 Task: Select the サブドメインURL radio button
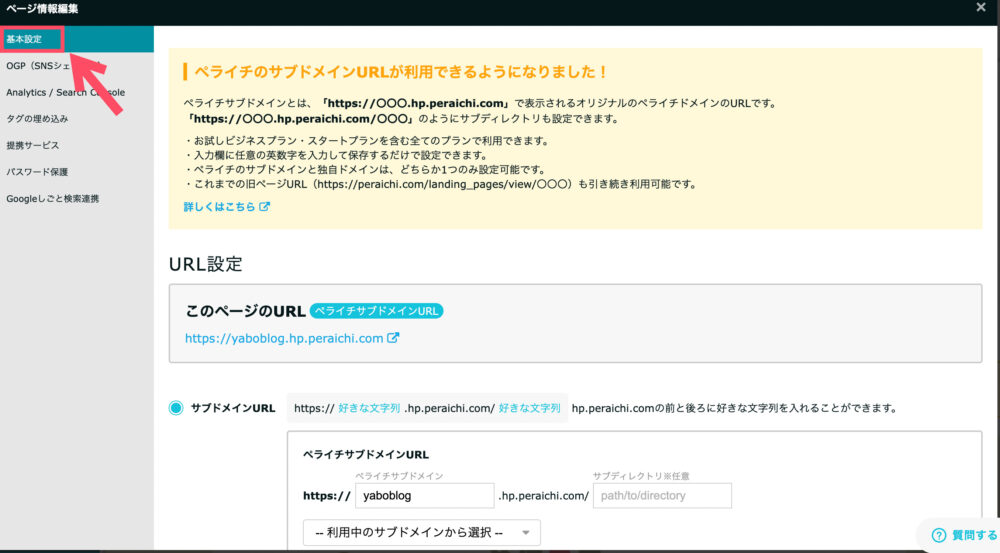click(x=176, y=408)
